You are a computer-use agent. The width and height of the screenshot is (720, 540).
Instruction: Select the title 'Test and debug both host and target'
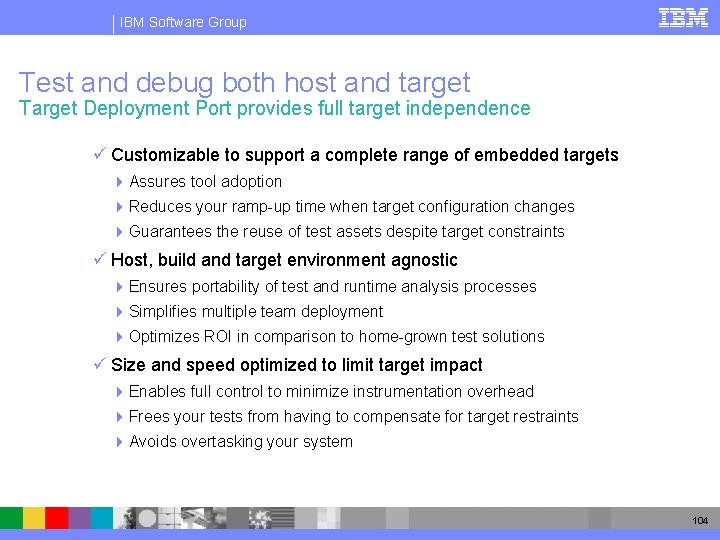(x=244, y=83)
